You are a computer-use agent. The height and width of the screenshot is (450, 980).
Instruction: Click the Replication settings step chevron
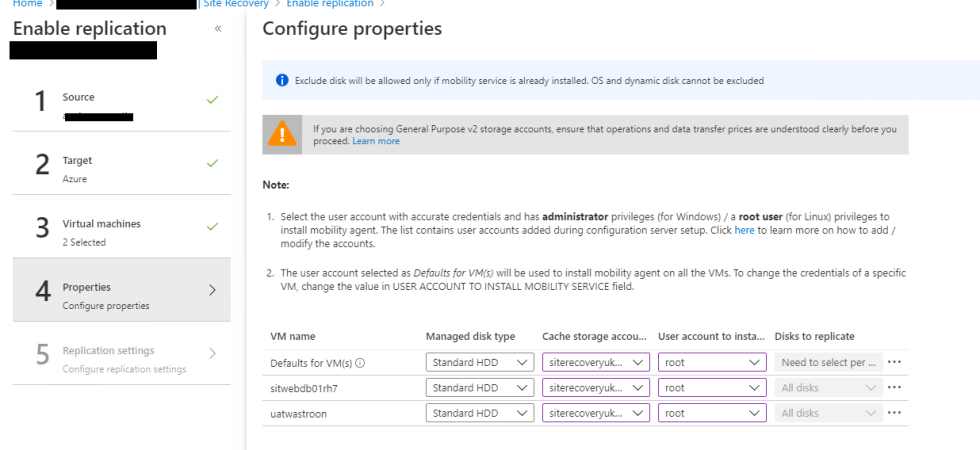(212, 353)
